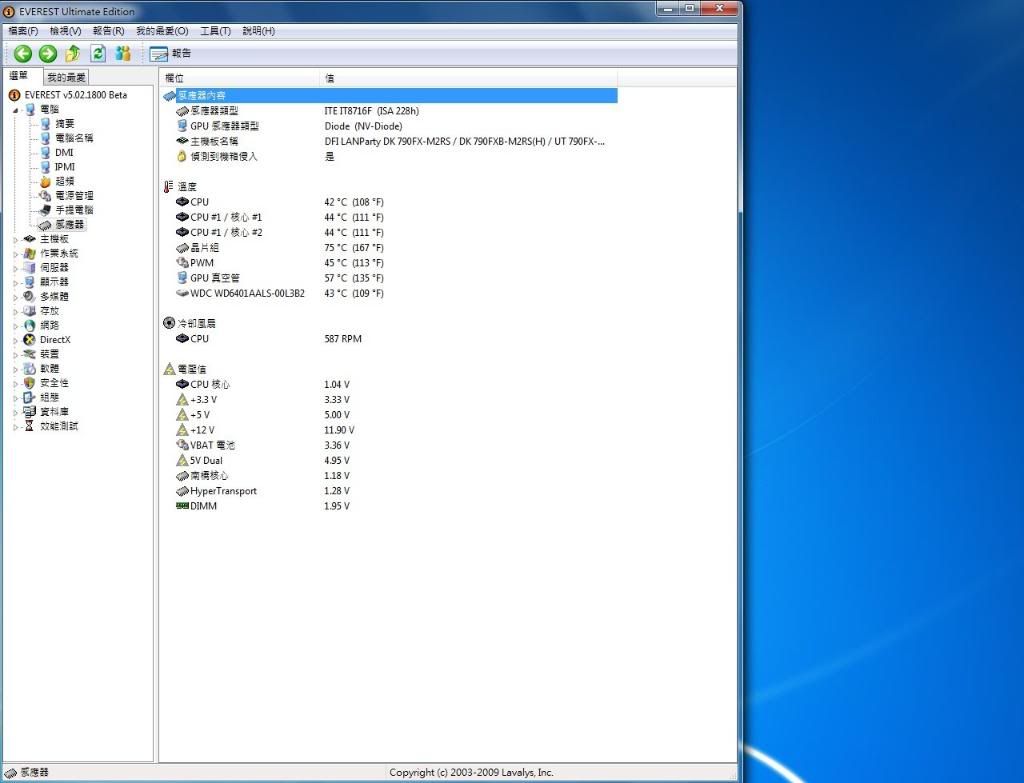The image size is (1024, 783).
Task: Click the green memory icon beside DIMM
Action: pos(182,506)
